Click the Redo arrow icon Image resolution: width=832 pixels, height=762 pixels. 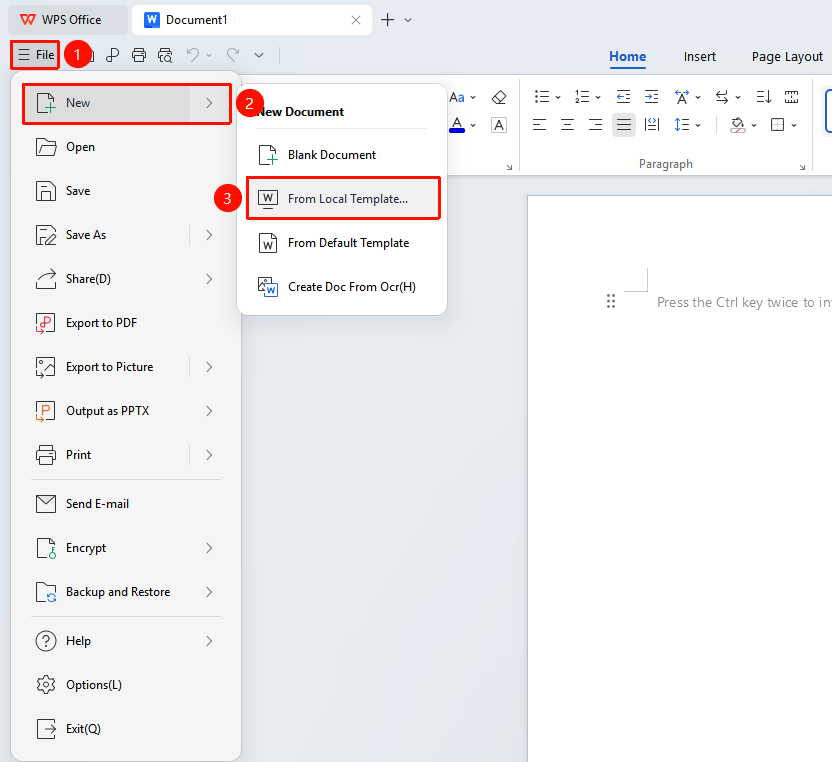click(x=233, y=55)
